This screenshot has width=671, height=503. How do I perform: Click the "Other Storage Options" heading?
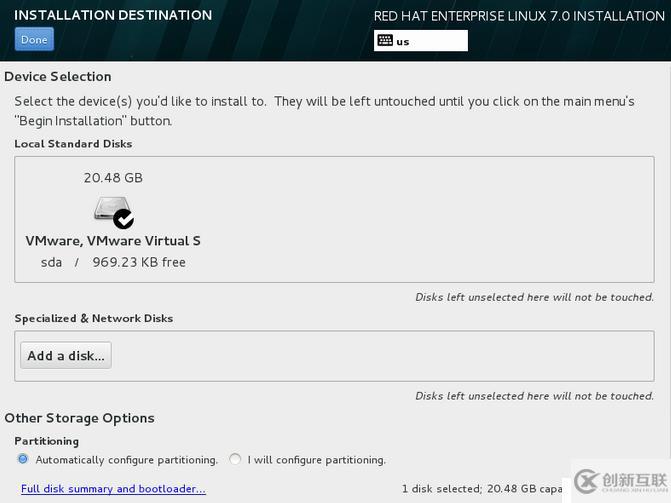pyautogui.click(x=79, y=418)
